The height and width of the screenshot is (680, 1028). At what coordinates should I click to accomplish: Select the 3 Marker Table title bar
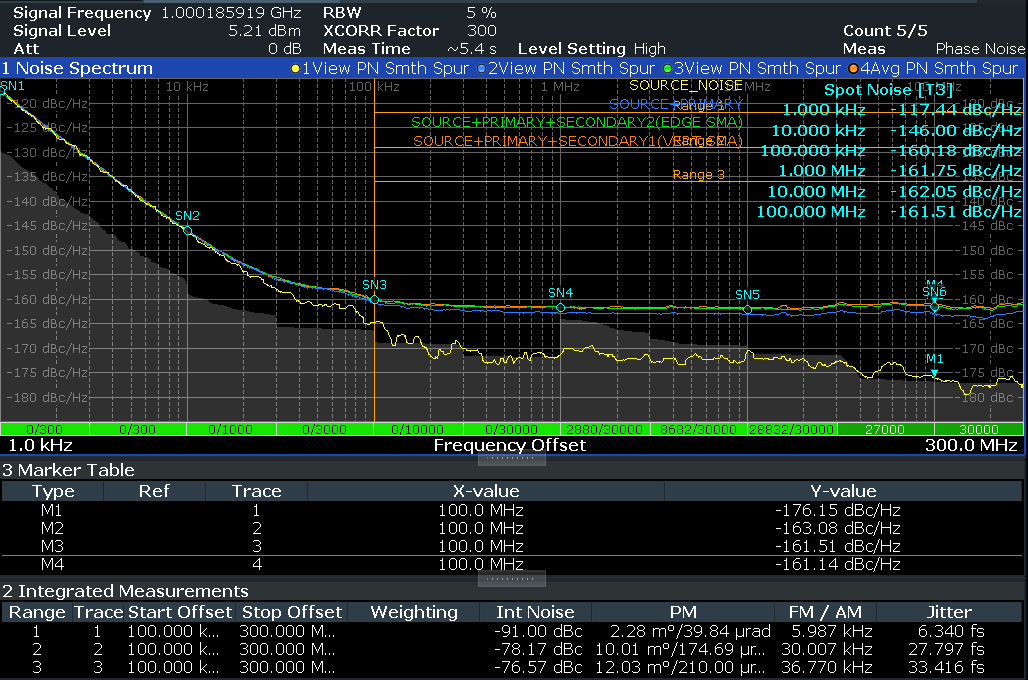pyautogui.click(x=68, y=470)
